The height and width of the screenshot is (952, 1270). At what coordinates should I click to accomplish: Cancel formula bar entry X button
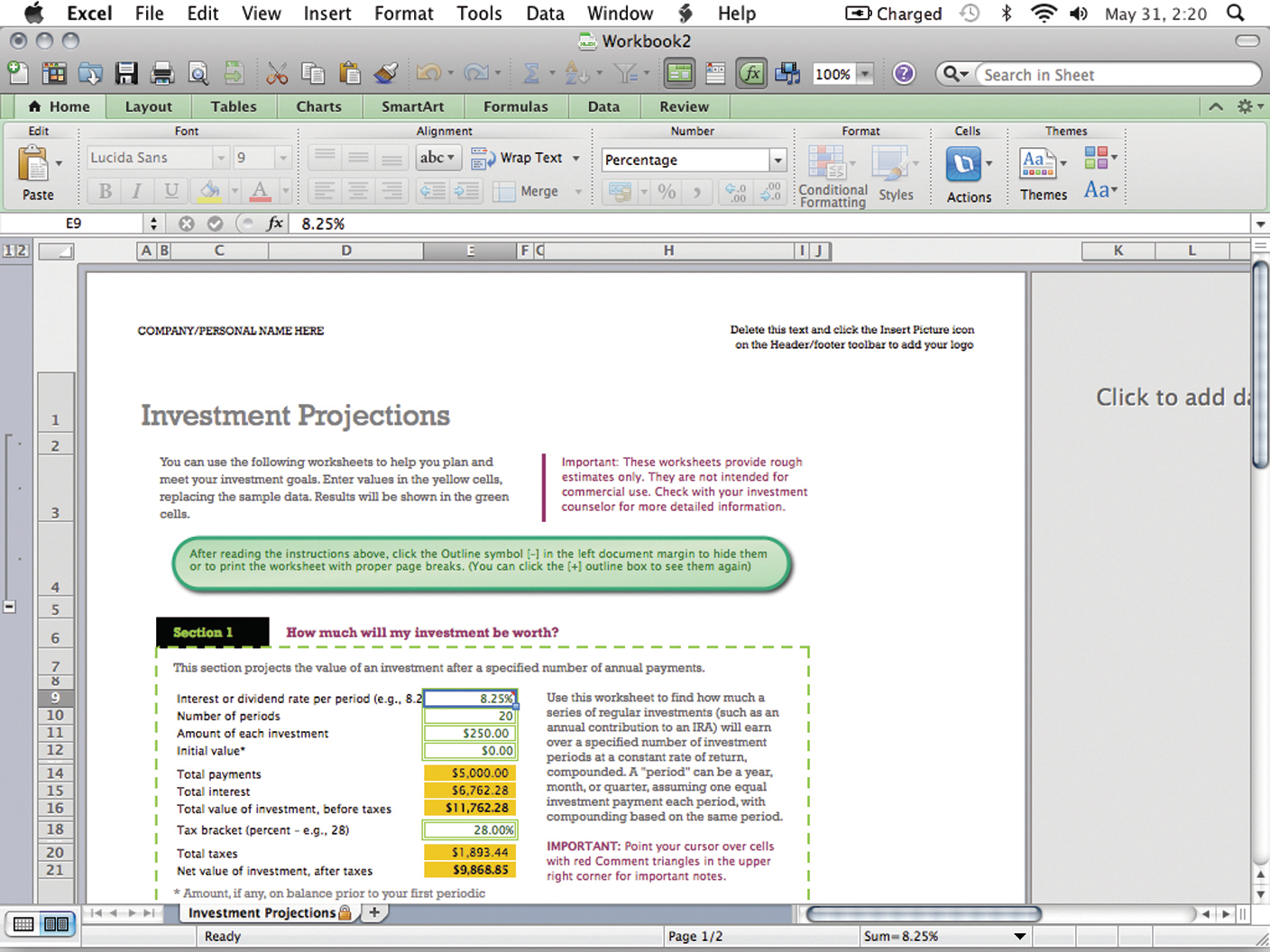point(186,224)
